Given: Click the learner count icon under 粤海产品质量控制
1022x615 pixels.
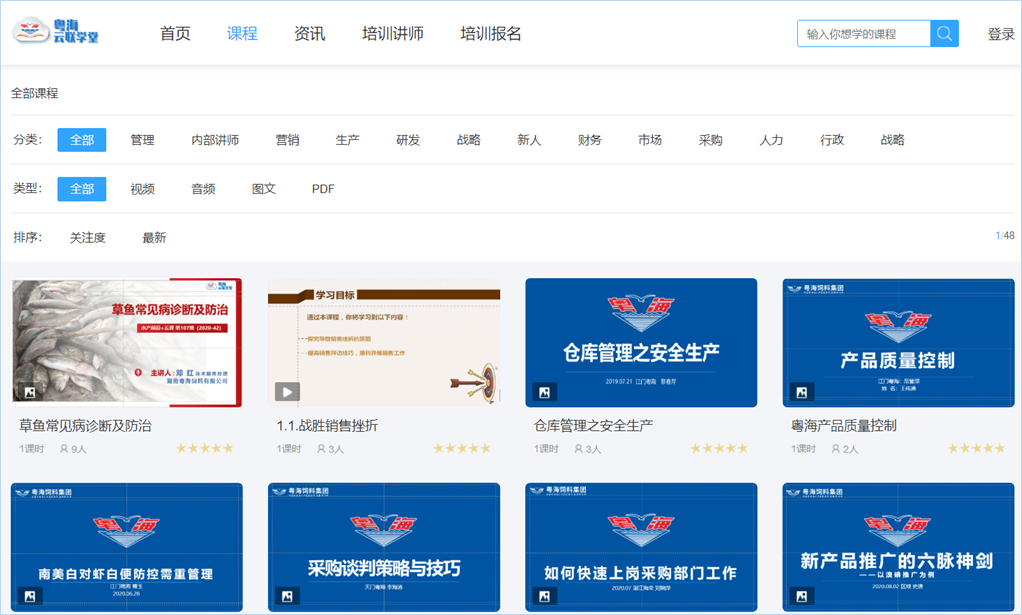Looking at the screenshot, I should [x=836, y=449].
